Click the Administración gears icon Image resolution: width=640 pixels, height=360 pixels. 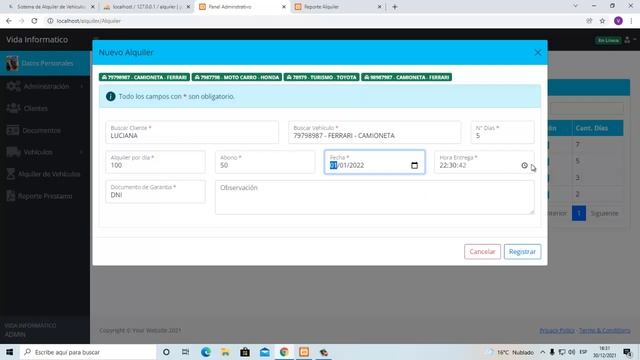[13, 87]
